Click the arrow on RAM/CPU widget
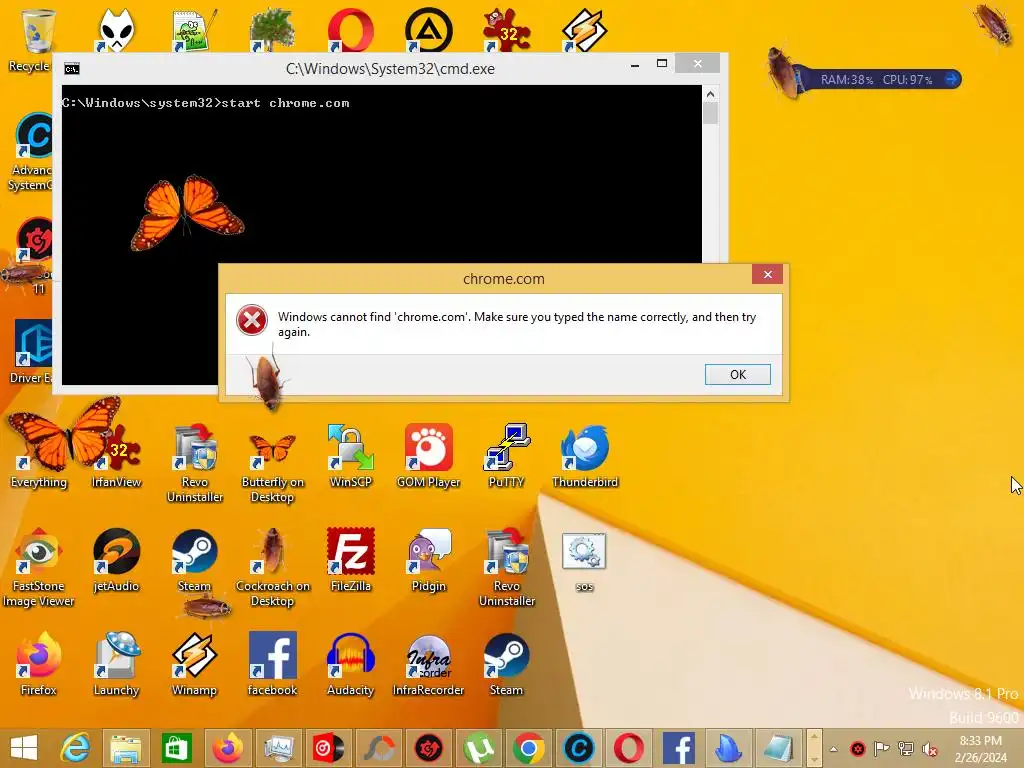Image resolution: width=1024 pixels, height=768 pixels. 951,79
